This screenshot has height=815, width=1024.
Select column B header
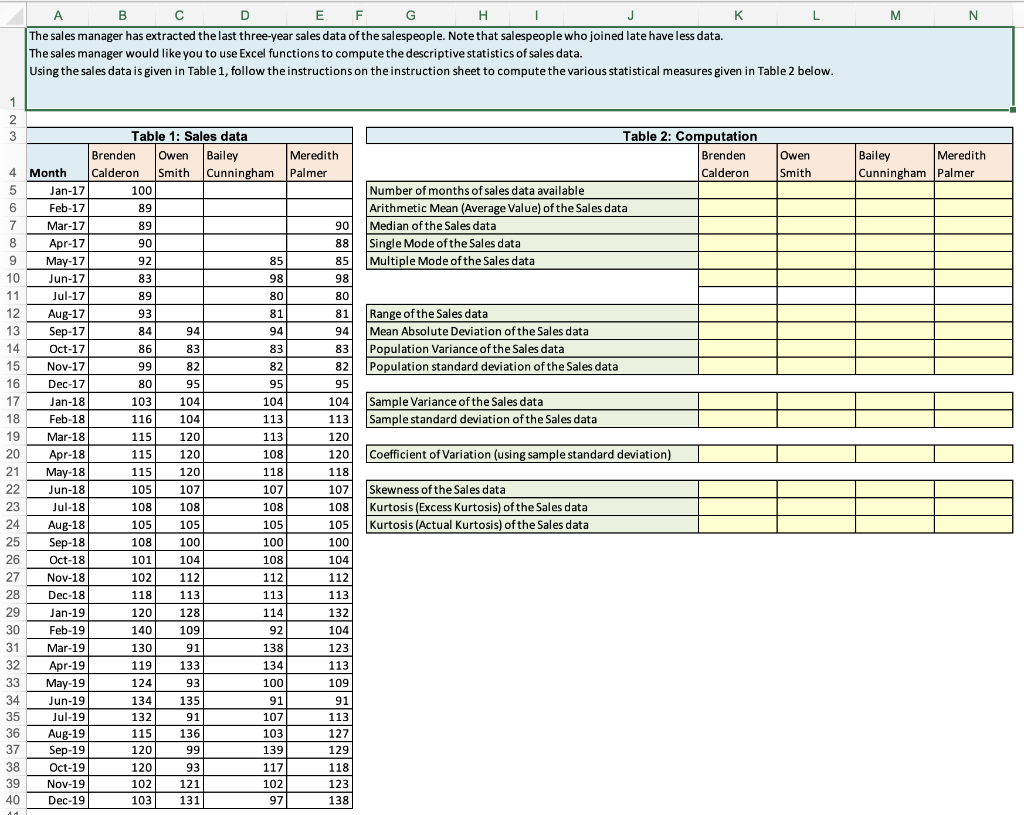coord(122,15)
